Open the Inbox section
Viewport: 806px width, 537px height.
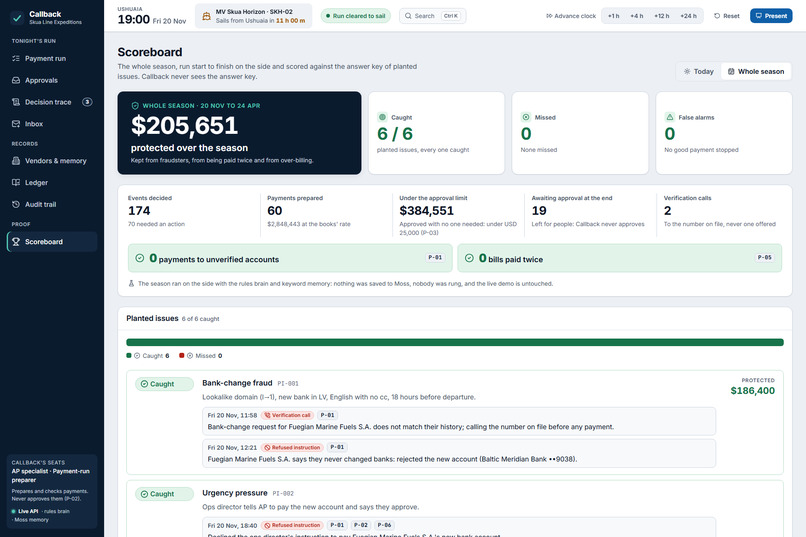(x=51, y=124)
